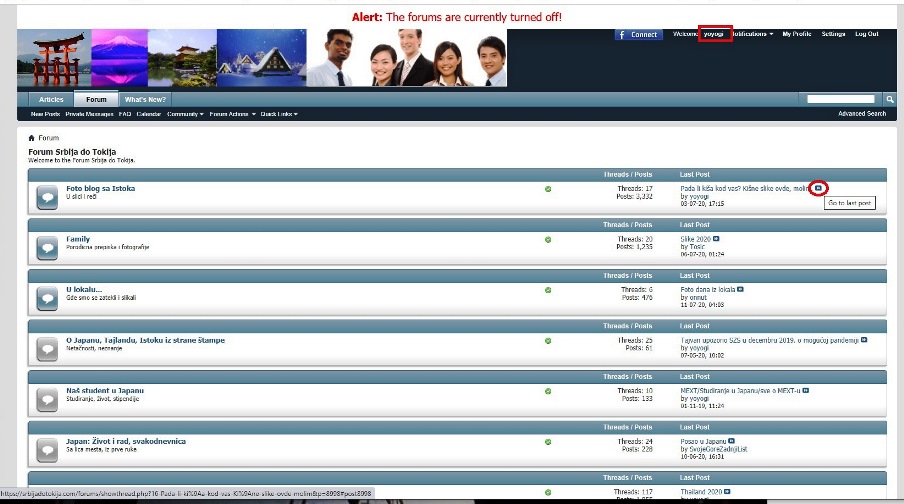904x504 pixels.
Task: Go to last post in Foto blog sa Istoka
Action: pyautogui.click(x=818, y=188)
